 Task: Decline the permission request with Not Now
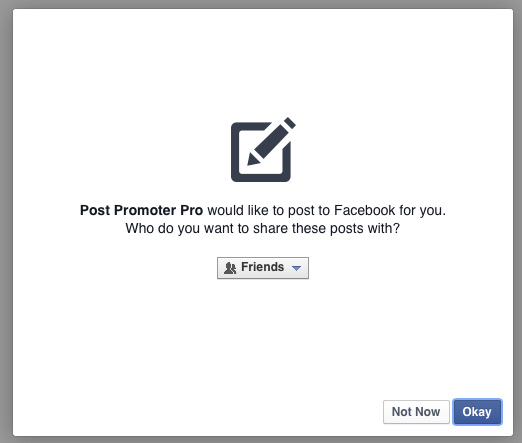(x=416, y=412)
